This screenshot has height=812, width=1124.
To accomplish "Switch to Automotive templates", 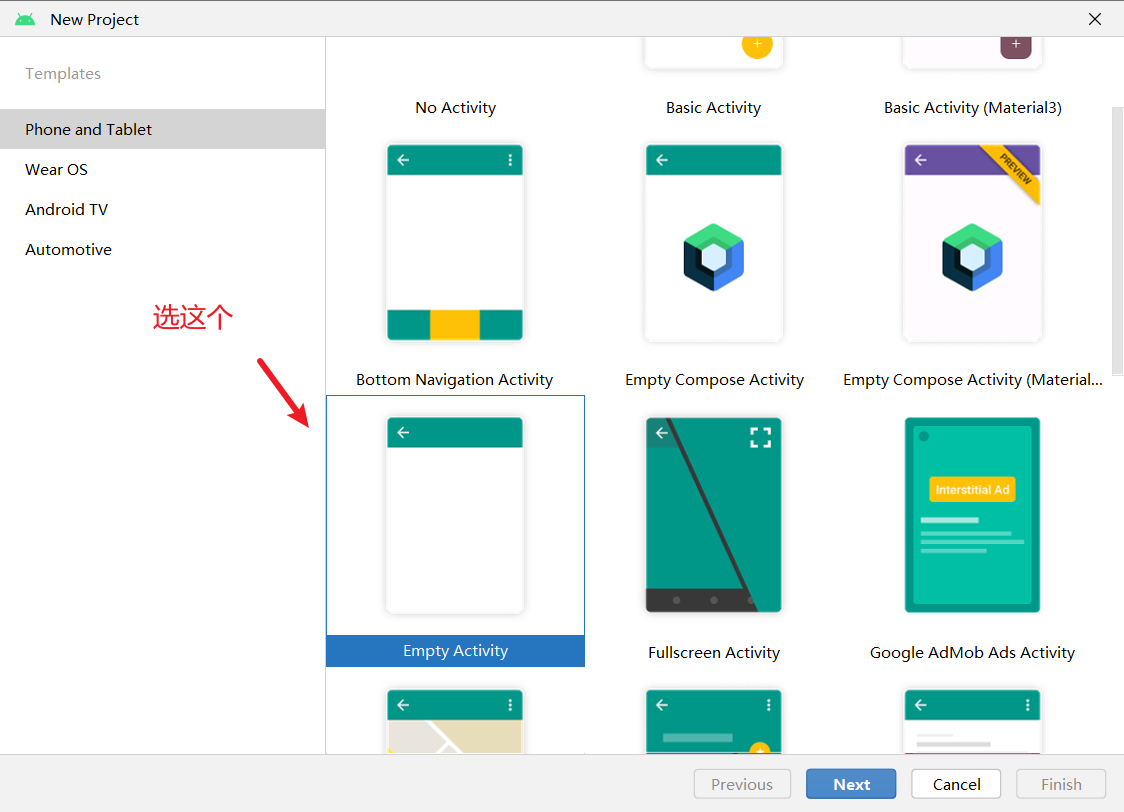I will [x=163, y=249].
